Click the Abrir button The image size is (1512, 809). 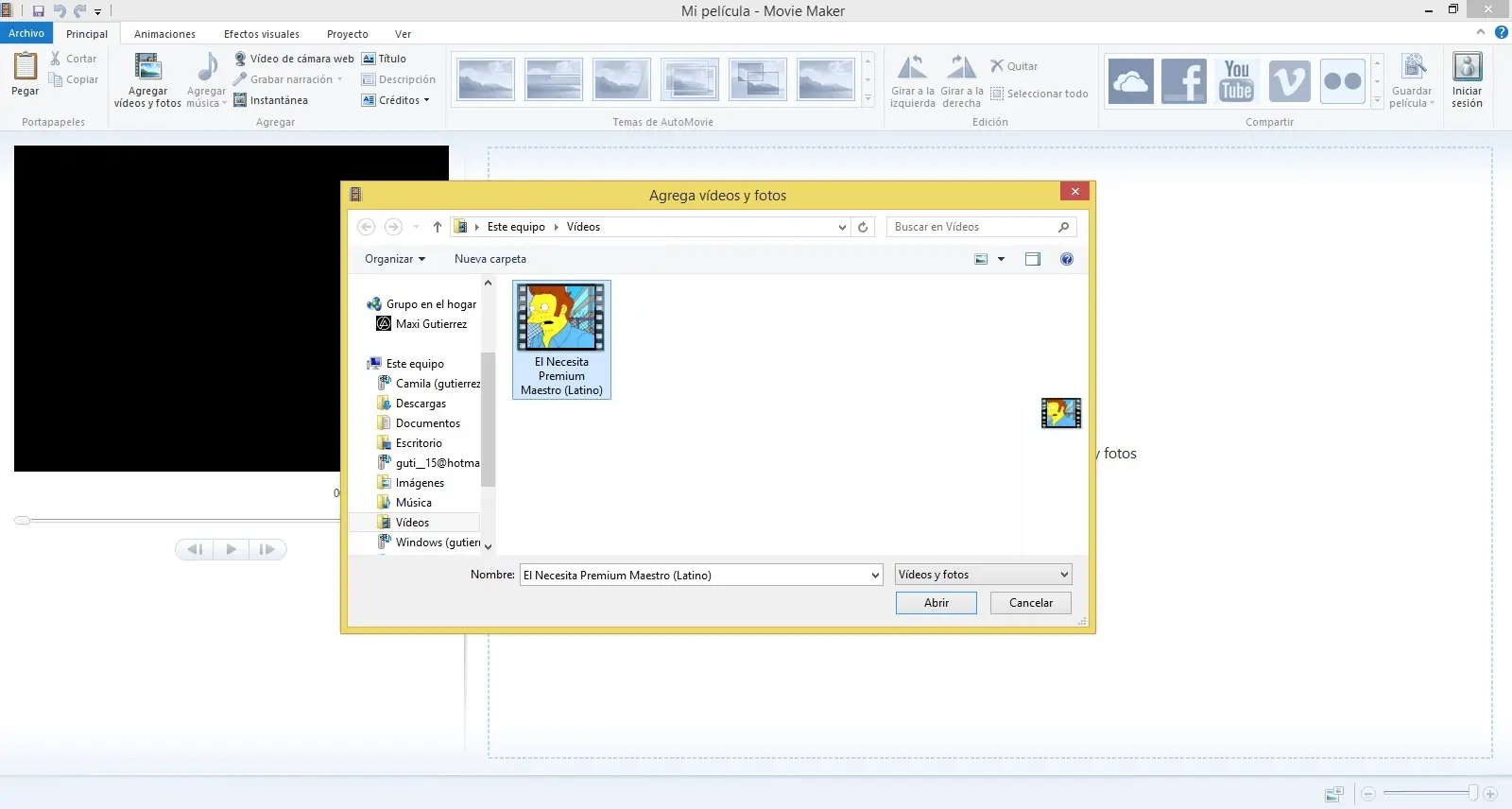936,603
